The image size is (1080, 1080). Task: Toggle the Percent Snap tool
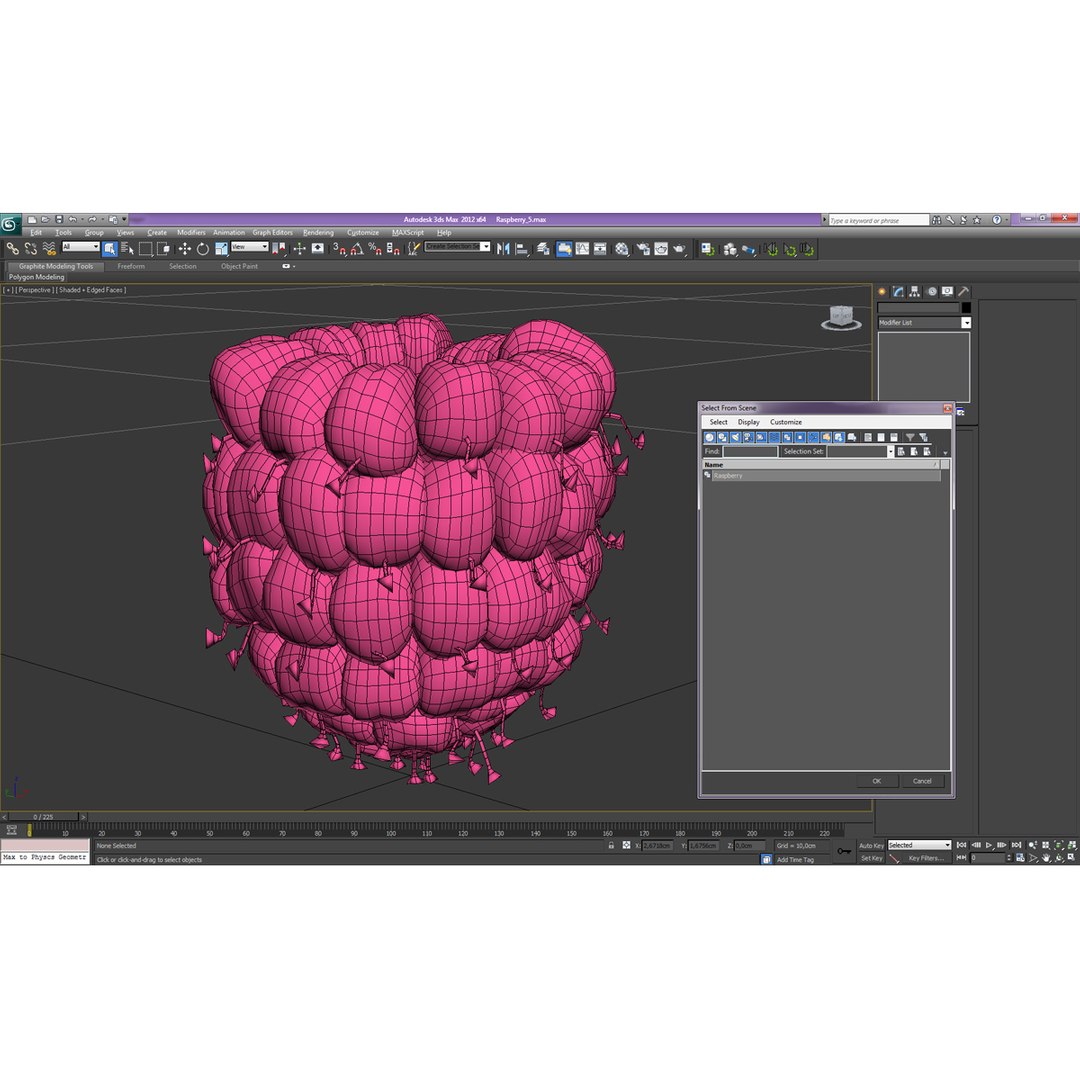375,249
